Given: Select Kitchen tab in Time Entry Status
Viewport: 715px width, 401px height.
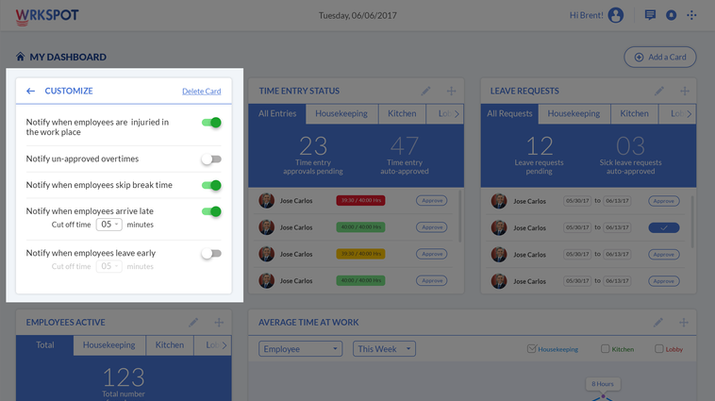Looking at the screenshot, I should 402,114.
